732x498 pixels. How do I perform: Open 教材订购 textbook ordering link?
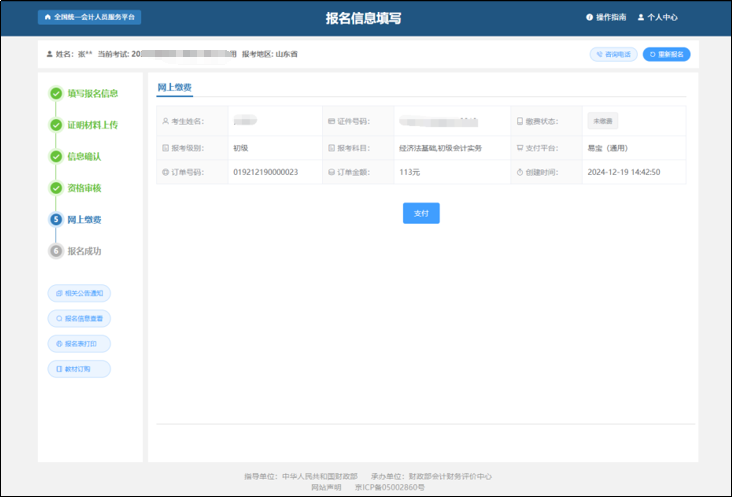click(79, 369)
